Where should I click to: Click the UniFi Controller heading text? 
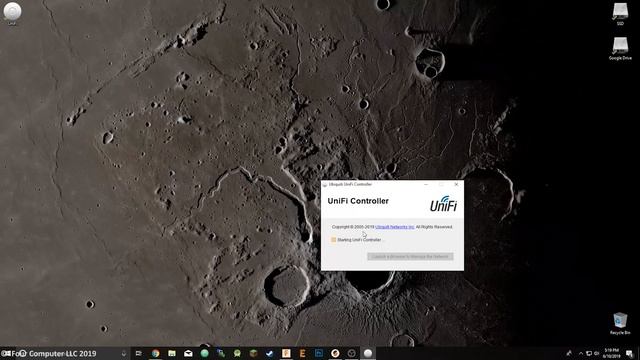coord(358,201)
